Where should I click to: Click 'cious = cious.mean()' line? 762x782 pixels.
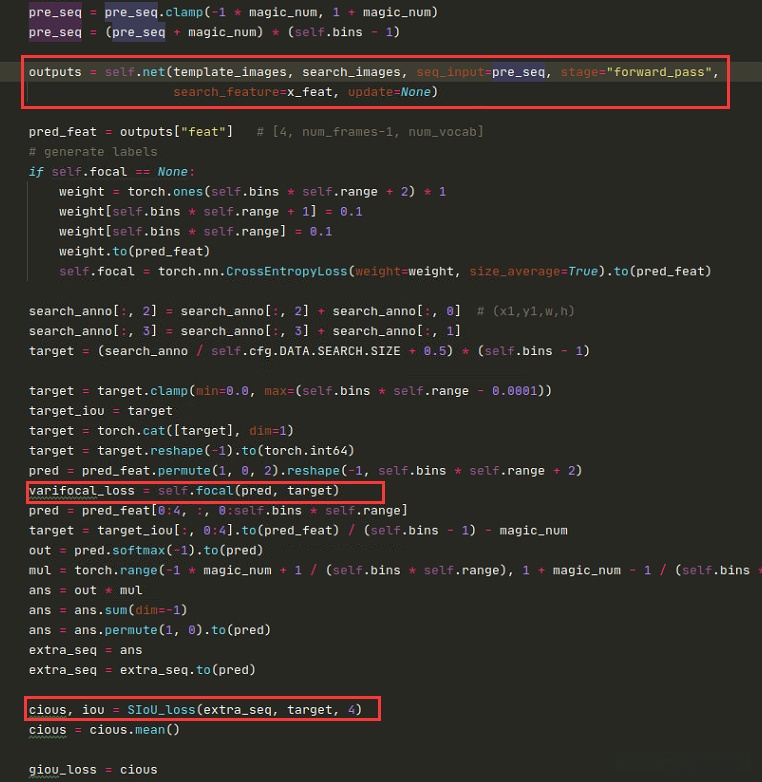click(x=104, y=730)
